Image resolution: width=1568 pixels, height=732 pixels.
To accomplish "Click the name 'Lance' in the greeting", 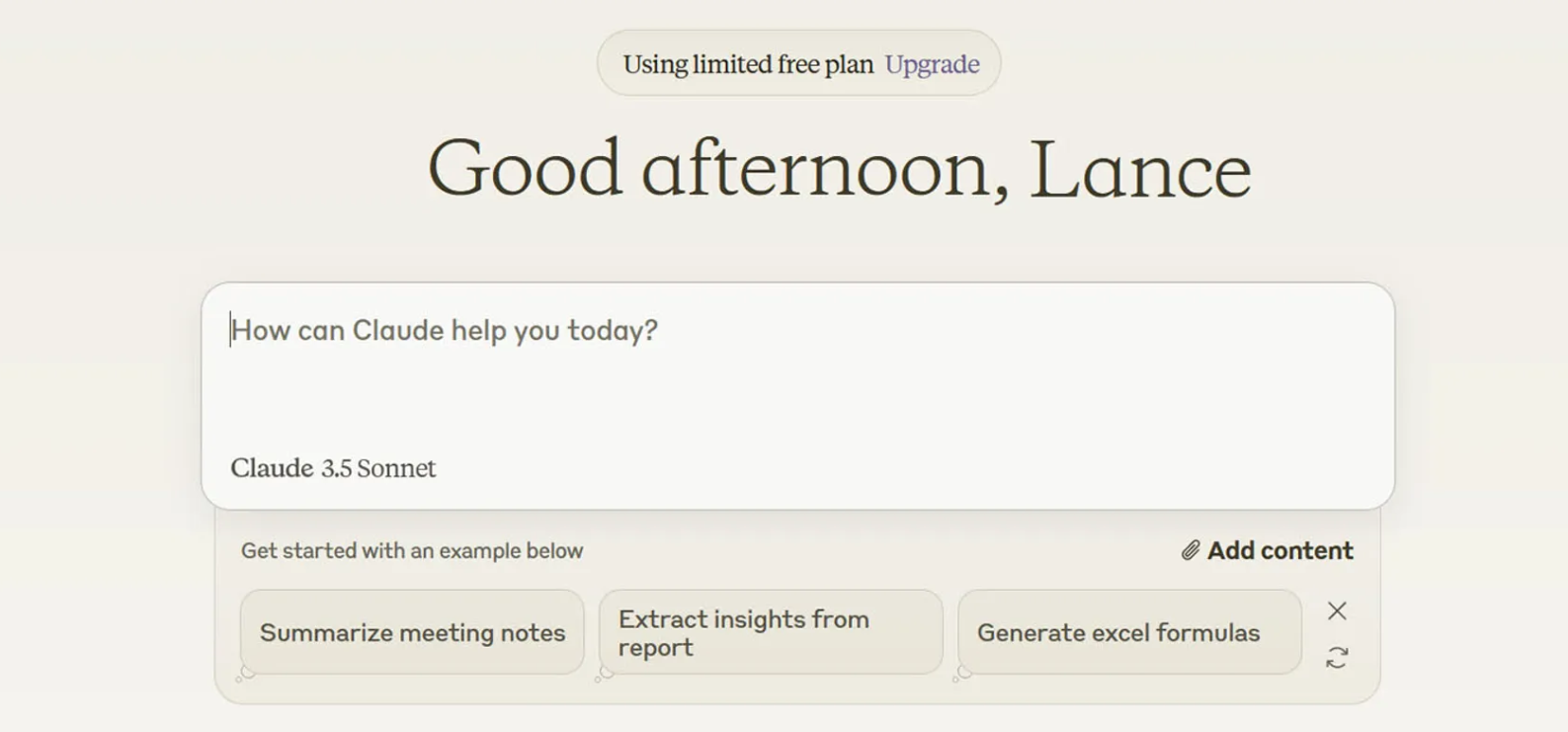I will coord(1140,170).
